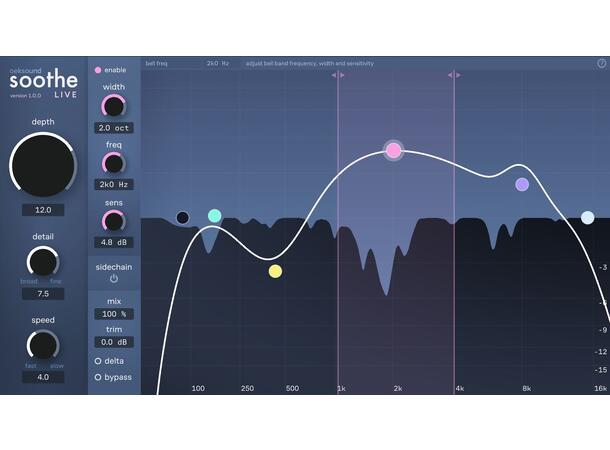Viewport: 610px width, 450px height.
Task: Click the sens knob
Action: click(x=114, y=221)
